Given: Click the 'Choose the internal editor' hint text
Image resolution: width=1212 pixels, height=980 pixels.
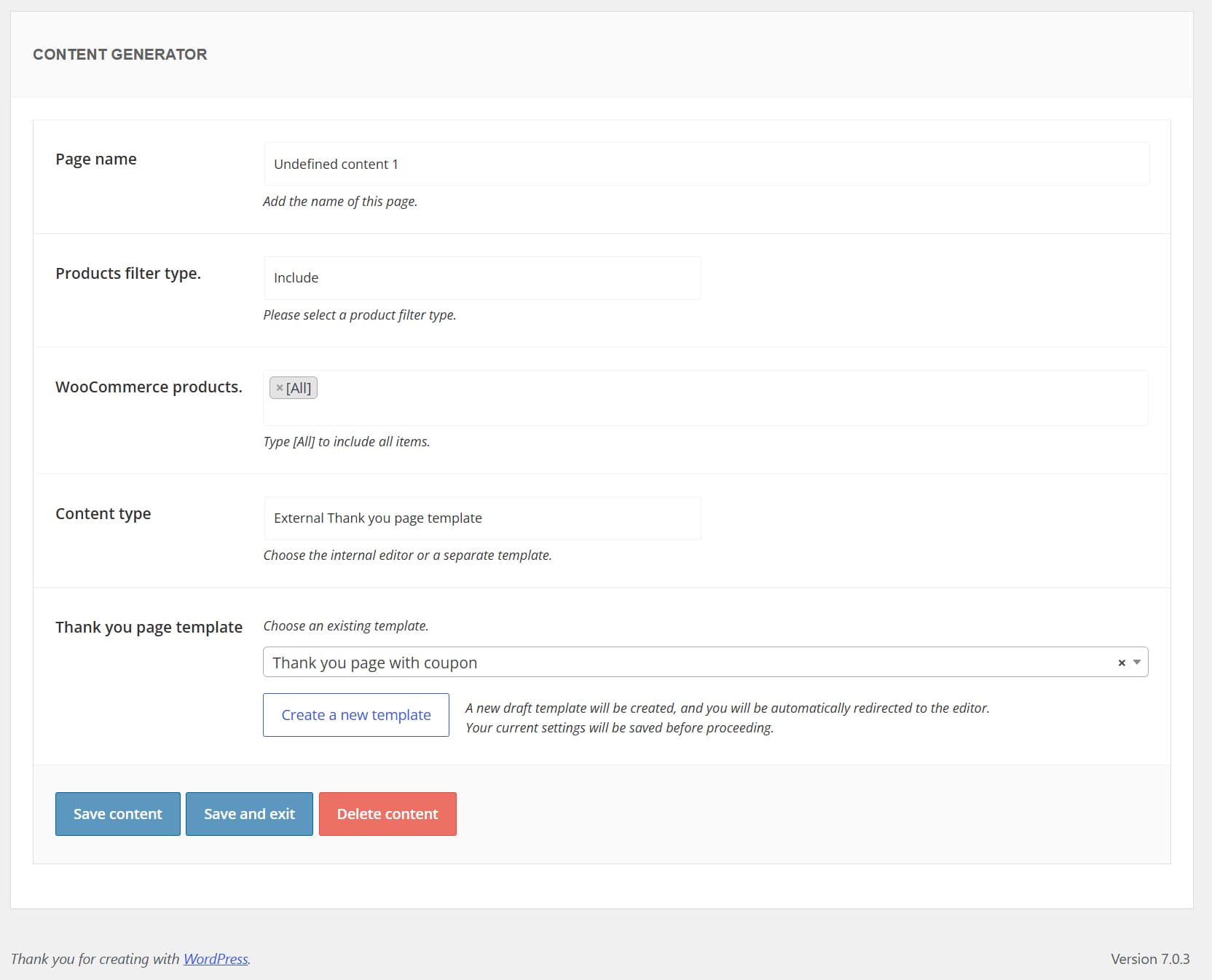Looking at the screenshot, I should (407, 556).
